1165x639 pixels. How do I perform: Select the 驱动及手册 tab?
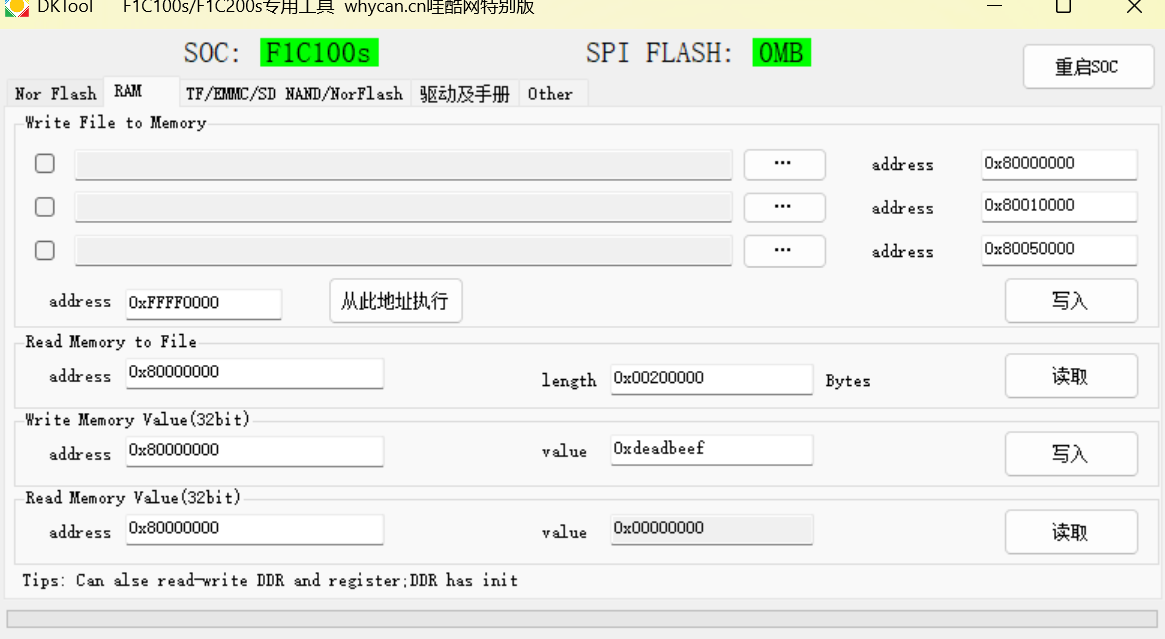click(x=464, y=94)
